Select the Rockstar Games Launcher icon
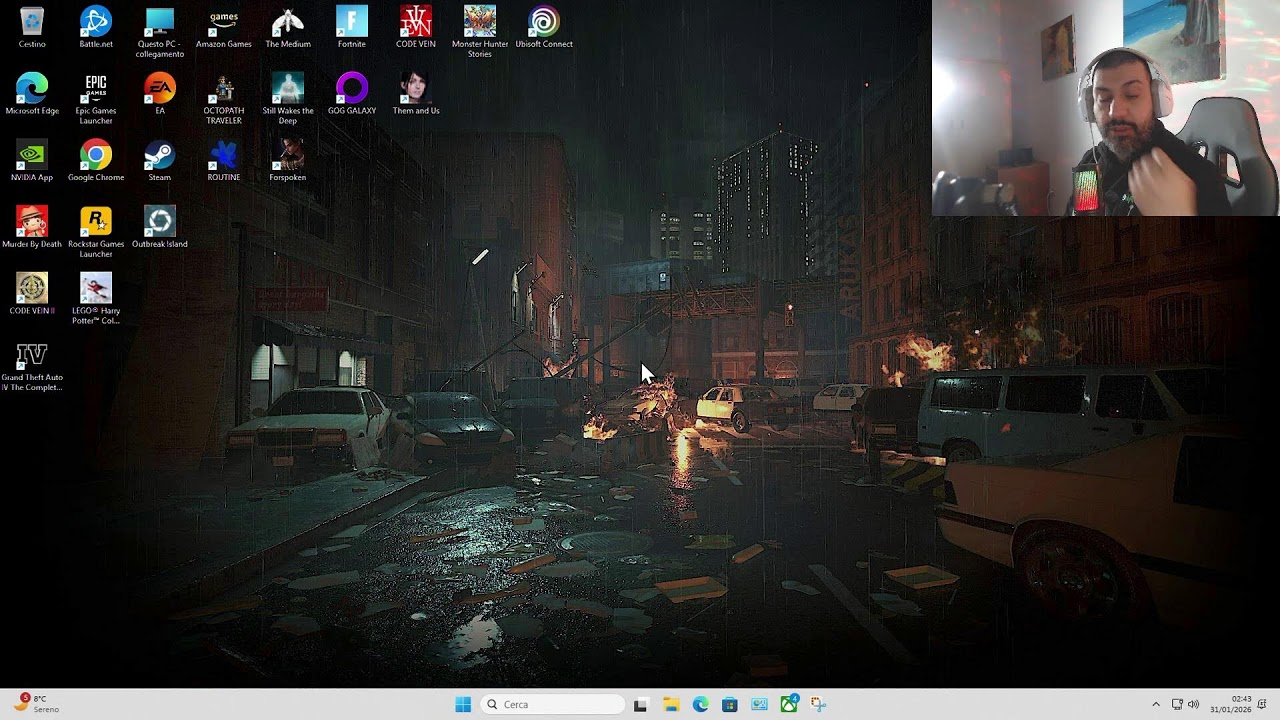 tap(96, 232)
